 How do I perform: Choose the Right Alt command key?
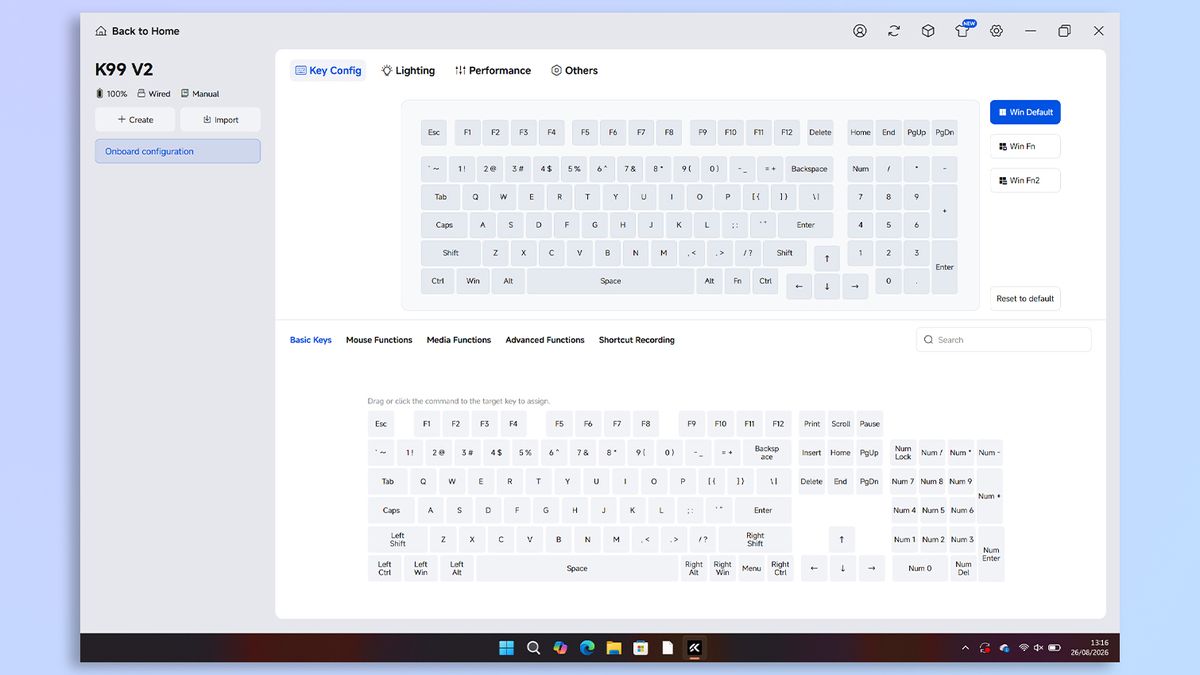(694, 568)
